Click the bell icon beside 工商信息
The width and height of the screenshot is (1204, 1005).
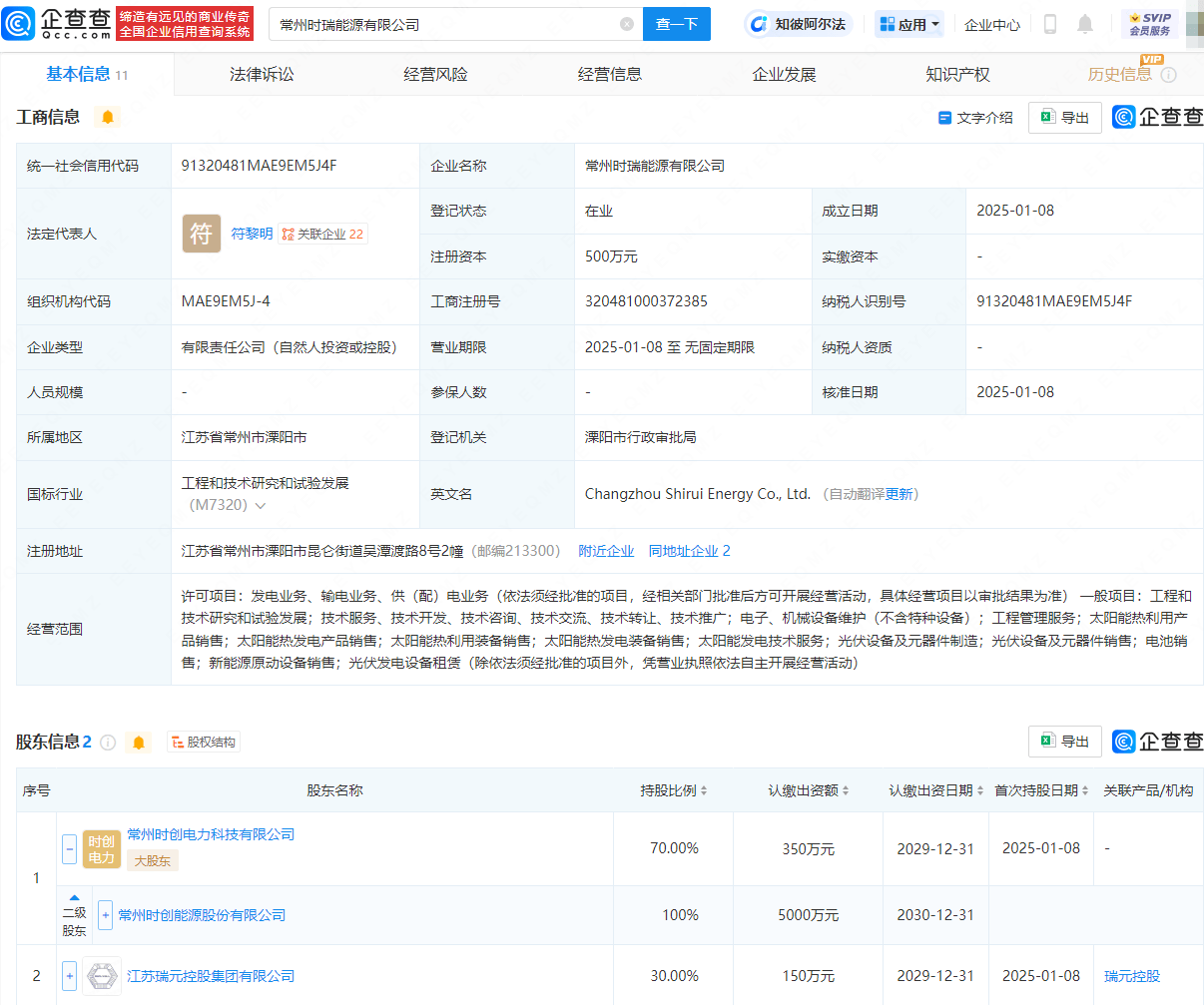pos(108,118)
